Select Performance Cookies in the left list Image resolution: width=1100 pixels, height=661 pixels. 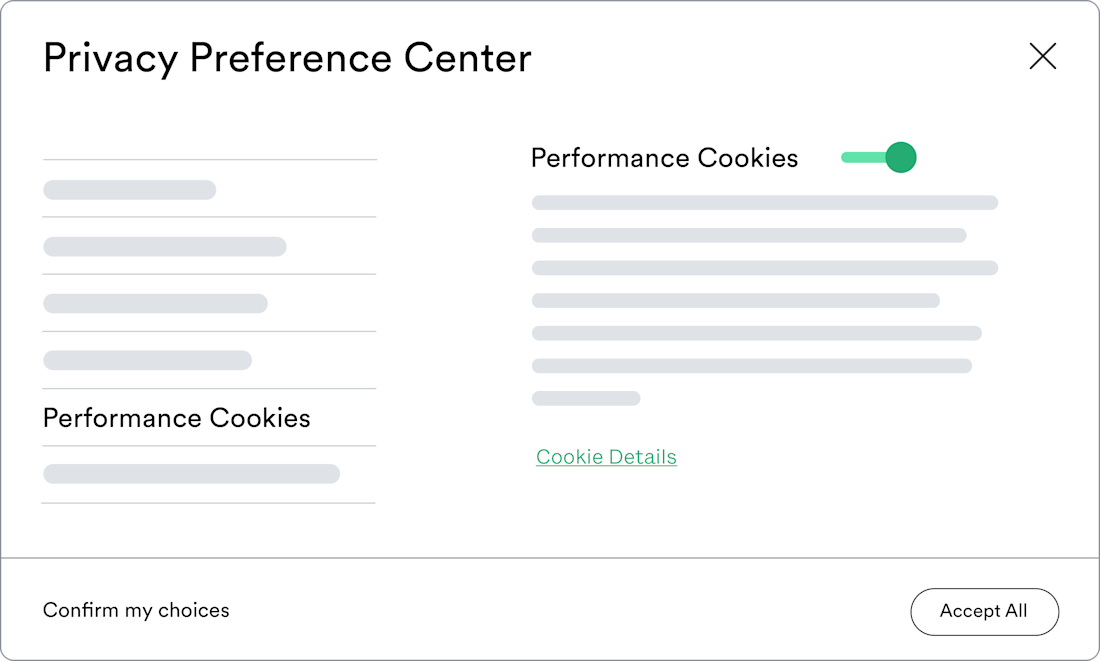click(177, 418)
